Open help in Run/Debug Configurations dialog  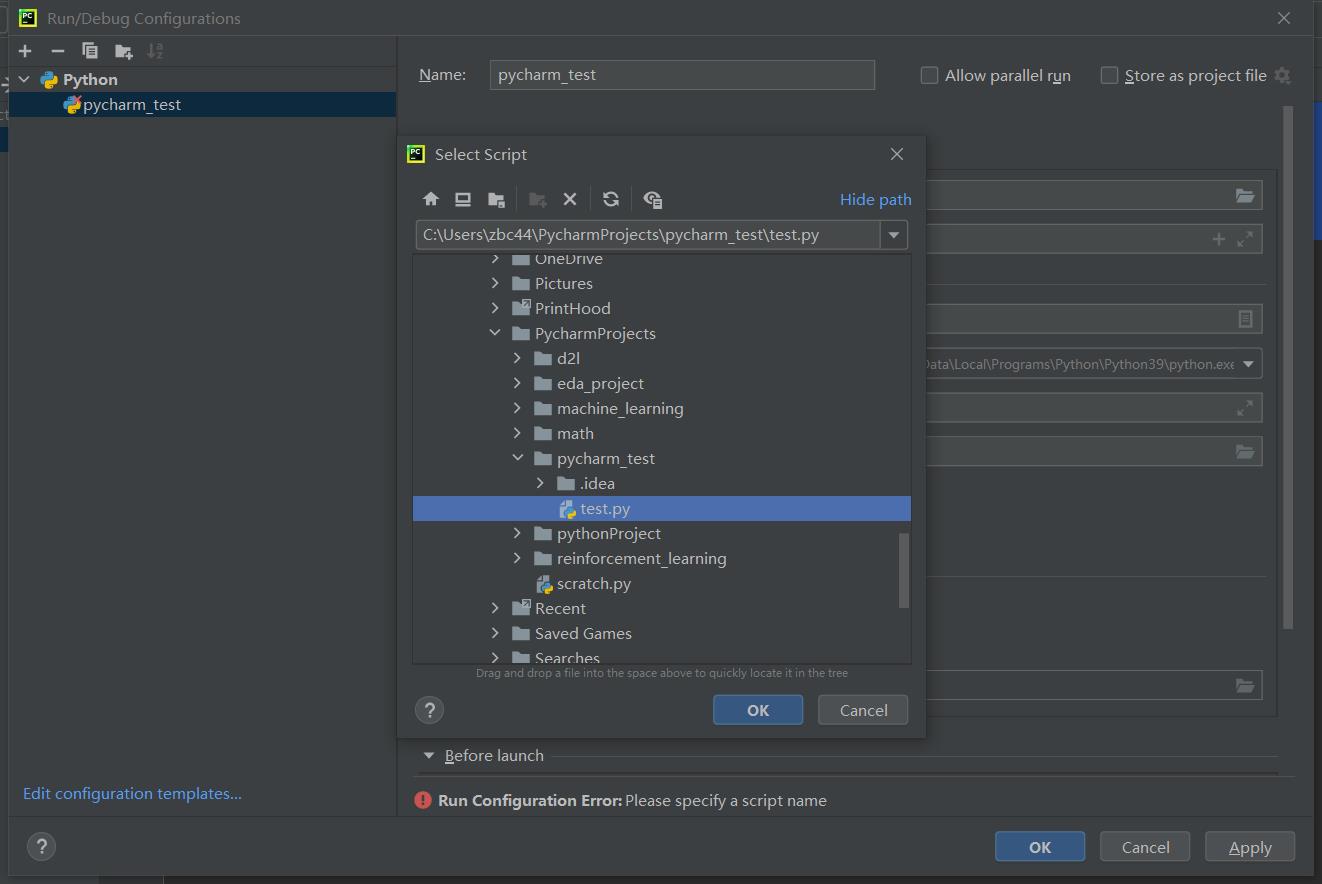(41, 846)
